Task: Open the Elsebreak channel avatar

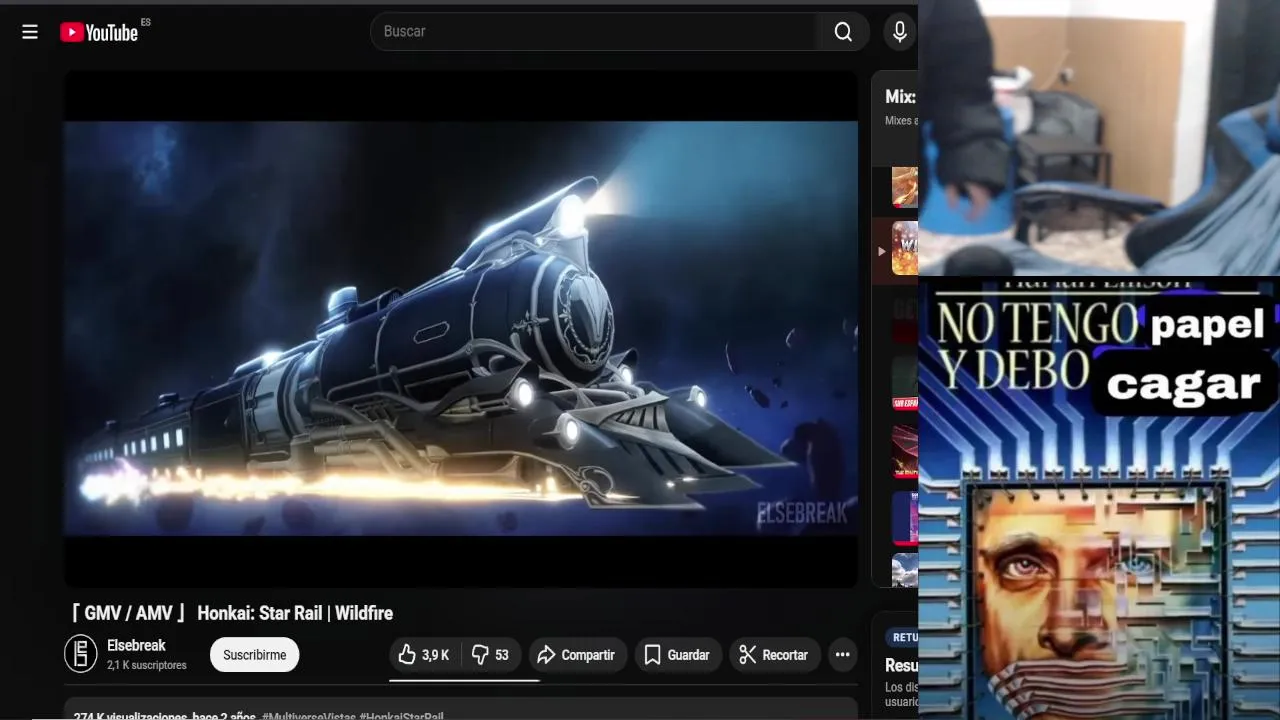Action: coord(81,654)
